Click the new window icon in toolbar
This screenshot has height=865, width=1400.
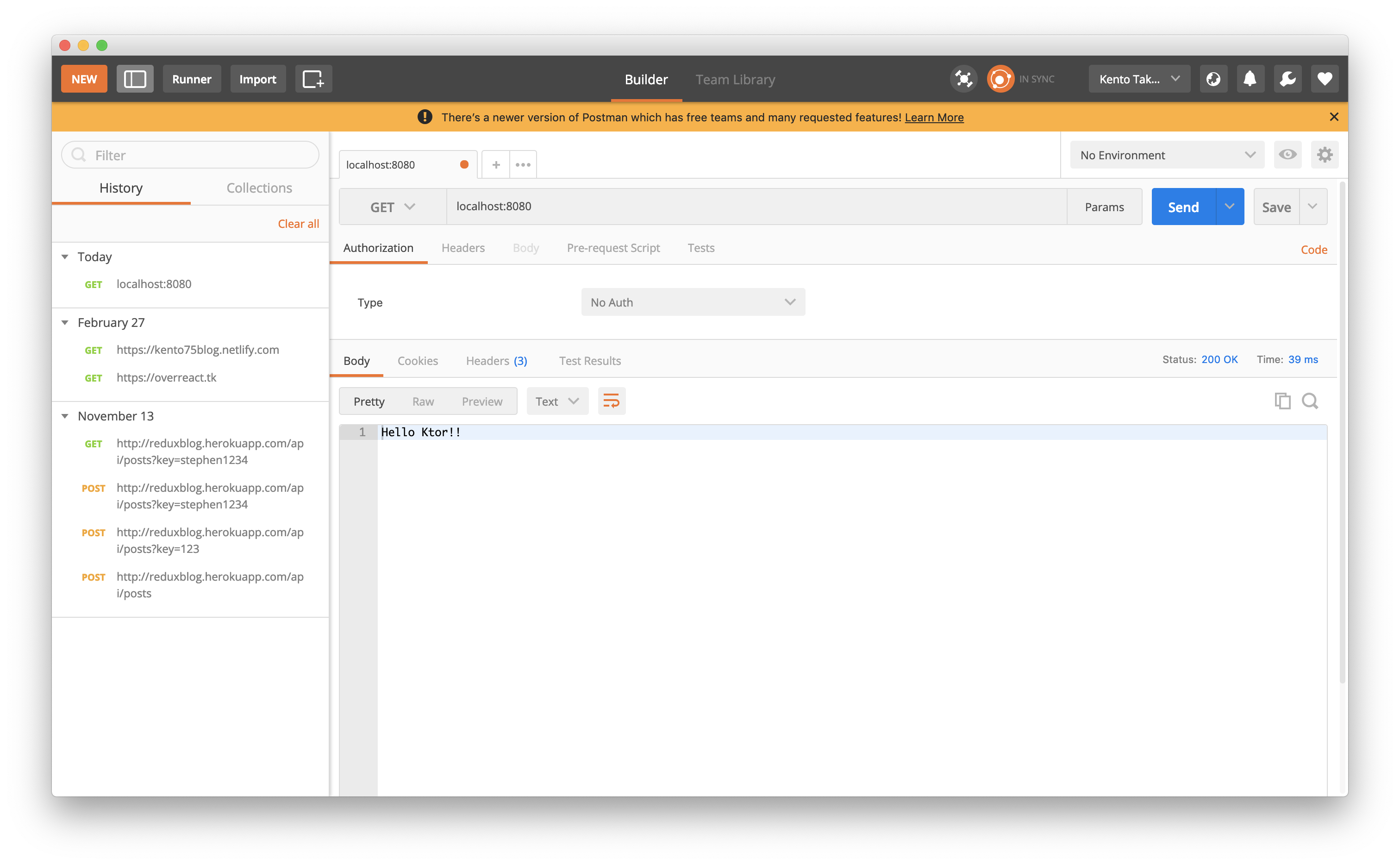[313, 79]
